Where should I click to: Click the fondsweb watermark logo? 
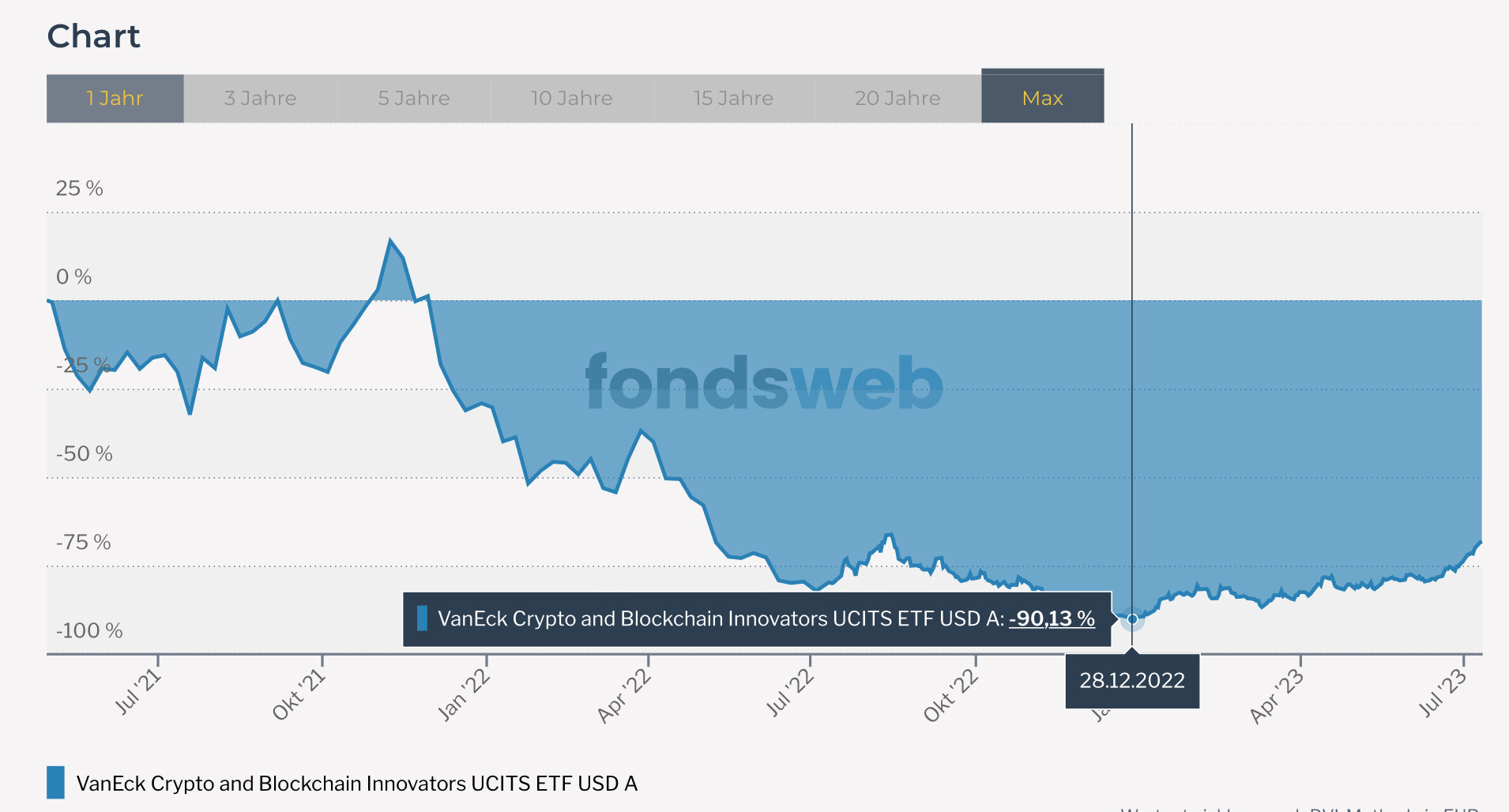(763, 383)
